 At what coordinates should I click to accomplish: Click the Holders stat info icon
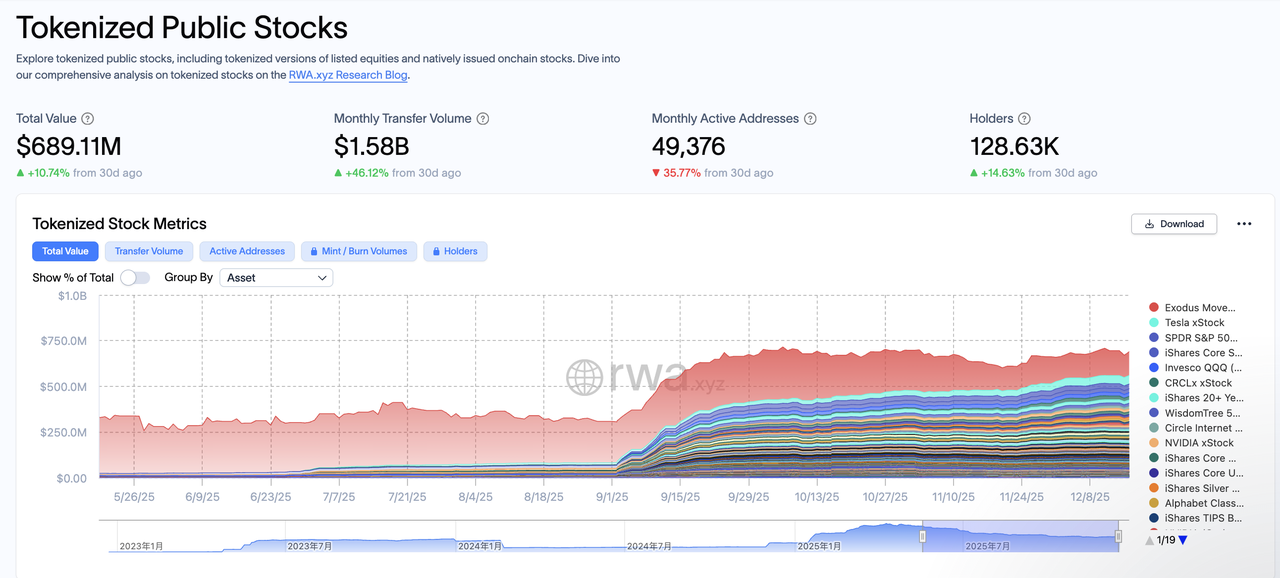tap(1024, 119)
